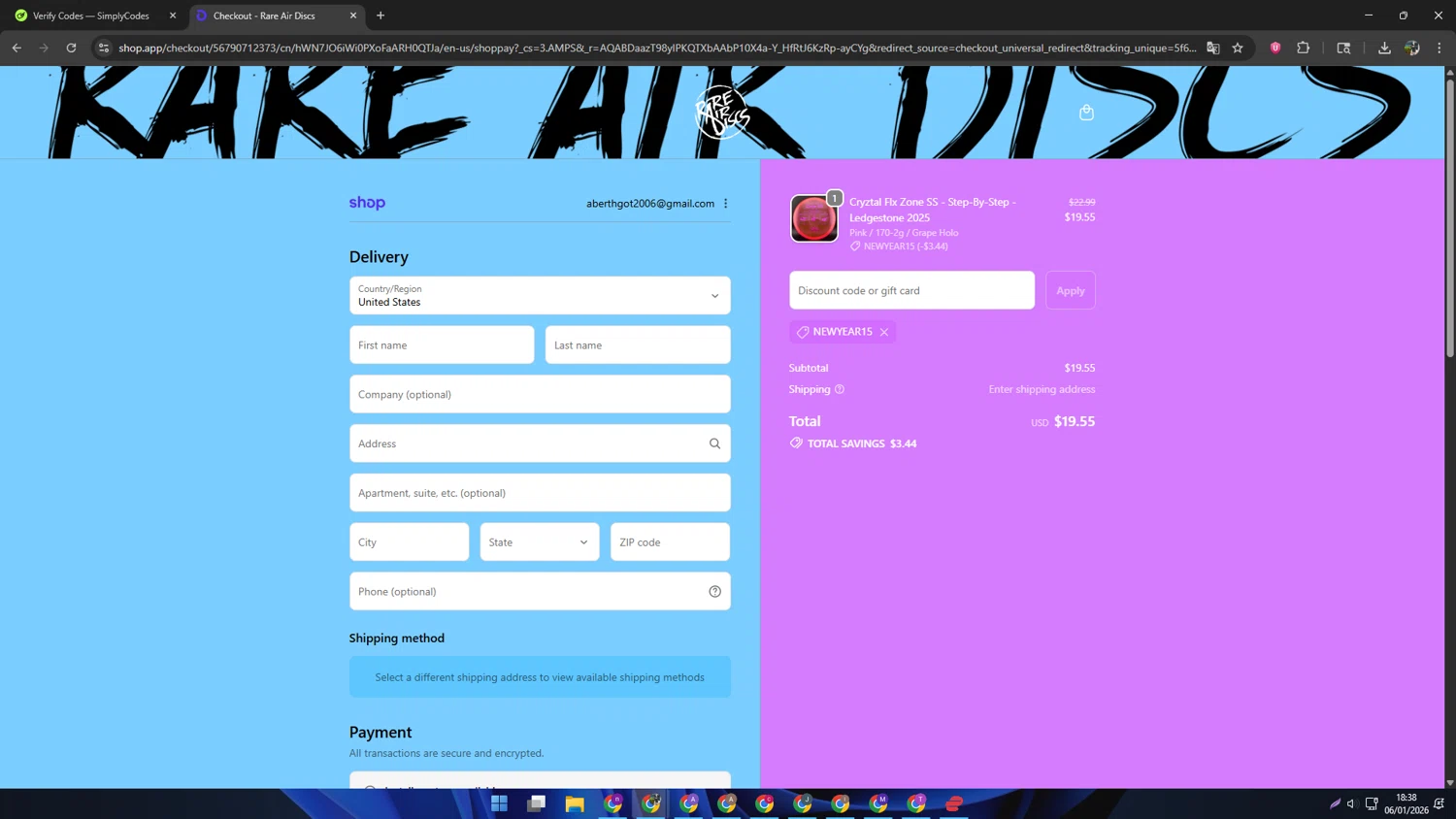Click the aberthgot2006@gmail.com email text
The width and height of the screenshot is (1456, 819).
coord(650,204)
